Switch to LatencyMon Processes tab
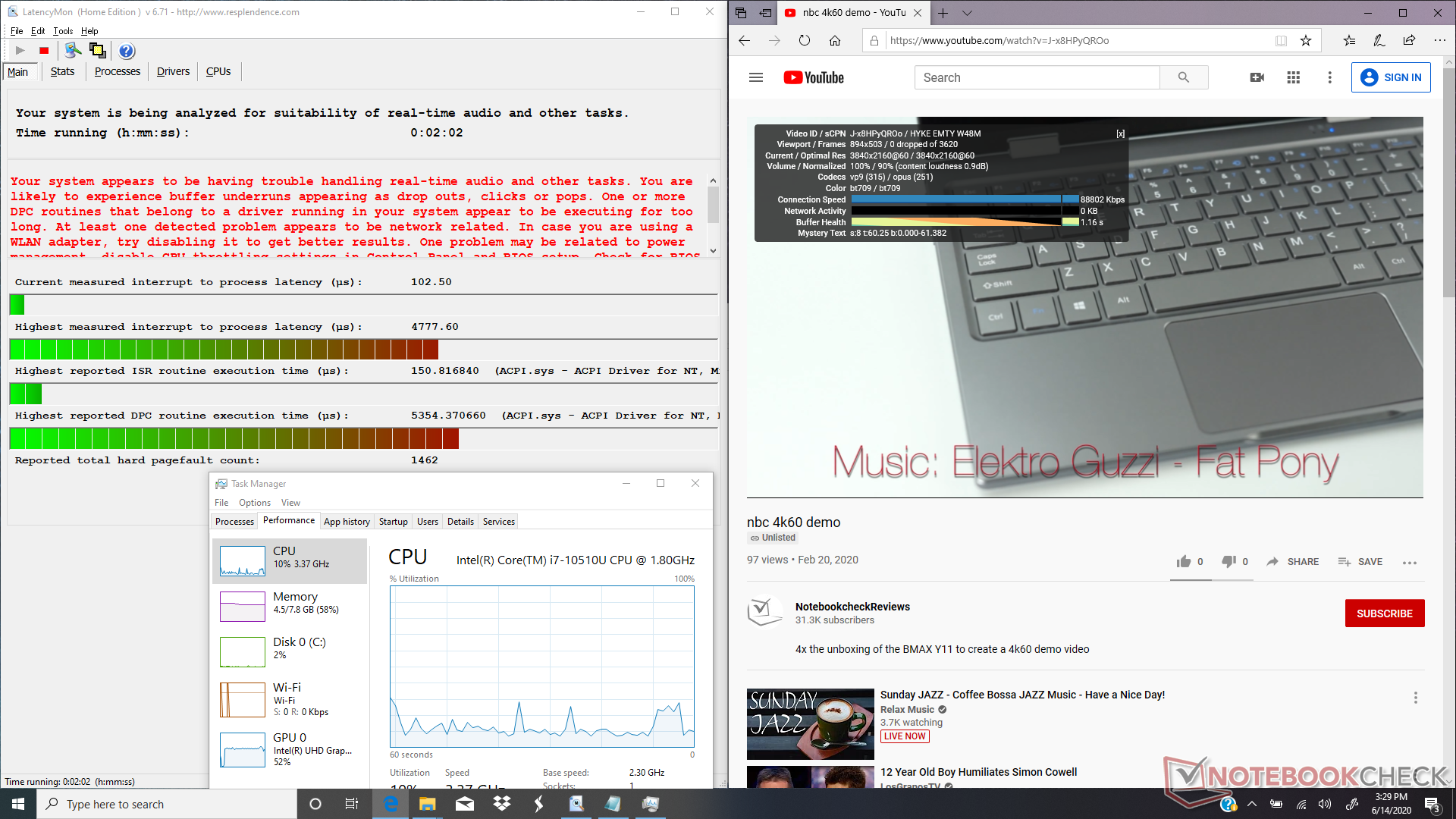 (118, 71)
